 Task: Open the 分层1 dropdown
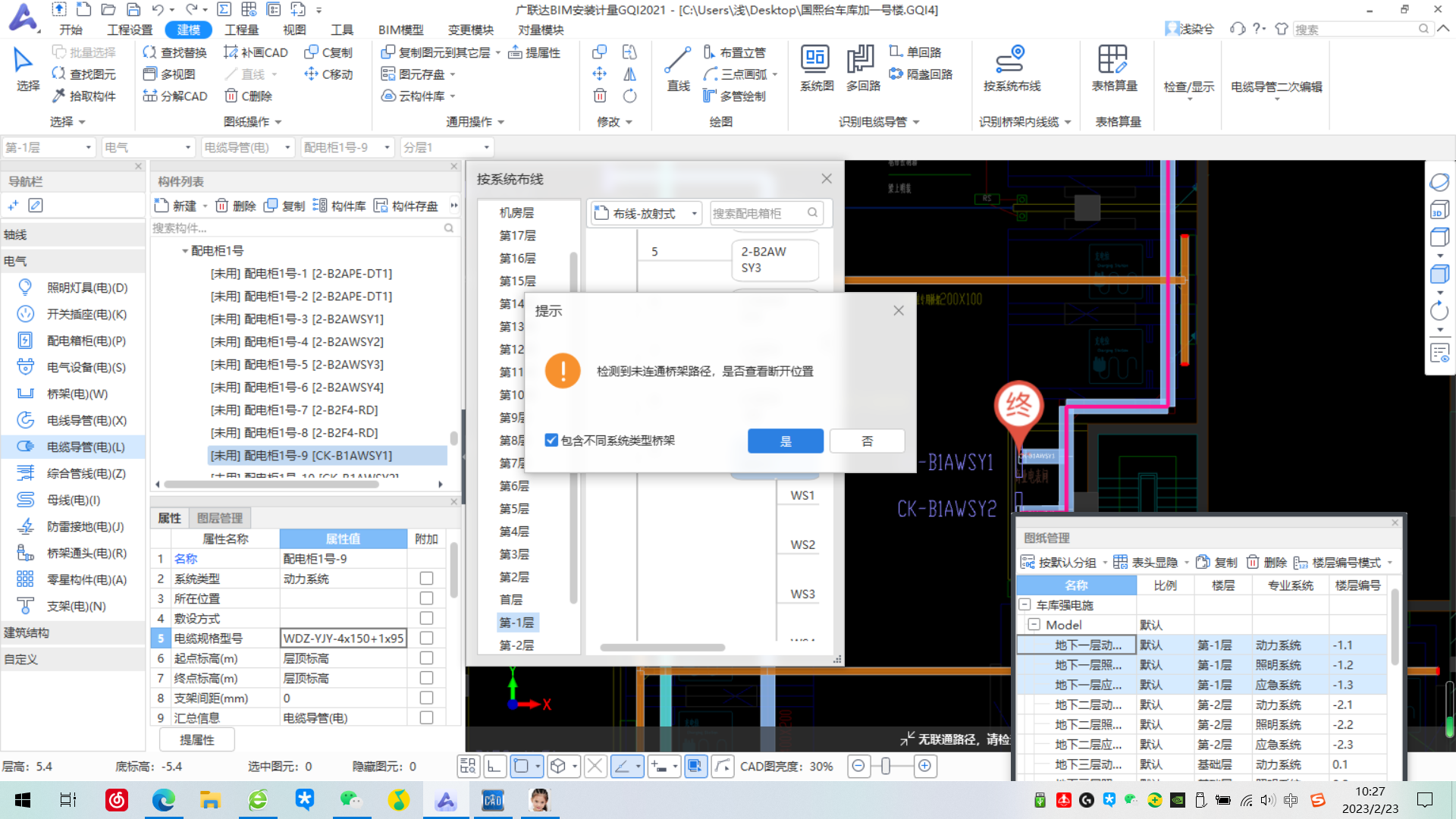pyautogui.click(x=447, y=147)
